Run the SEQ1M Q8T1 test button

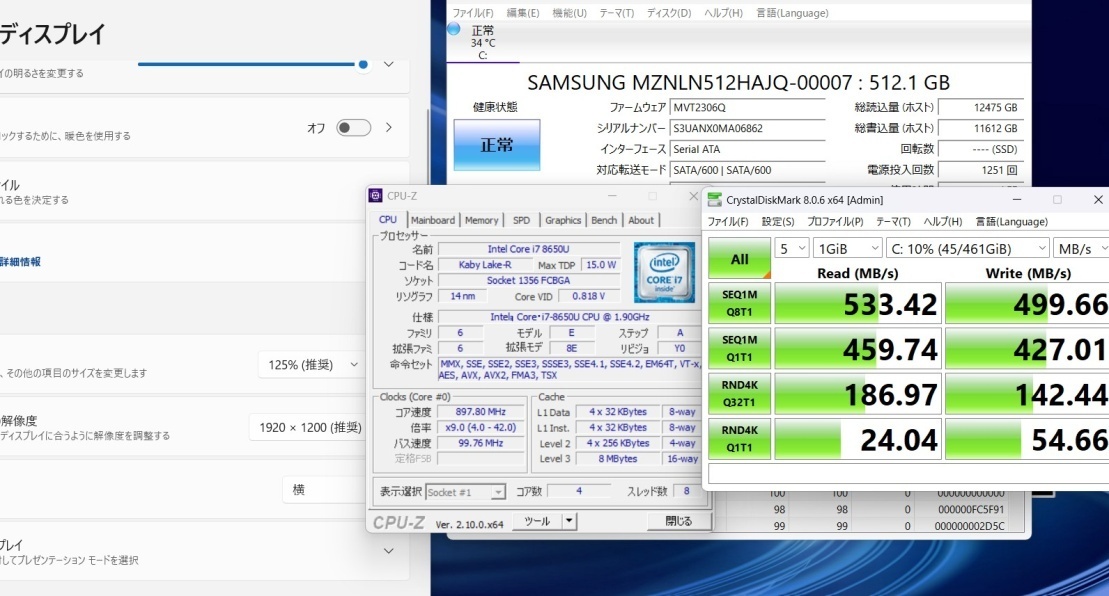click(x=740, y=303)
